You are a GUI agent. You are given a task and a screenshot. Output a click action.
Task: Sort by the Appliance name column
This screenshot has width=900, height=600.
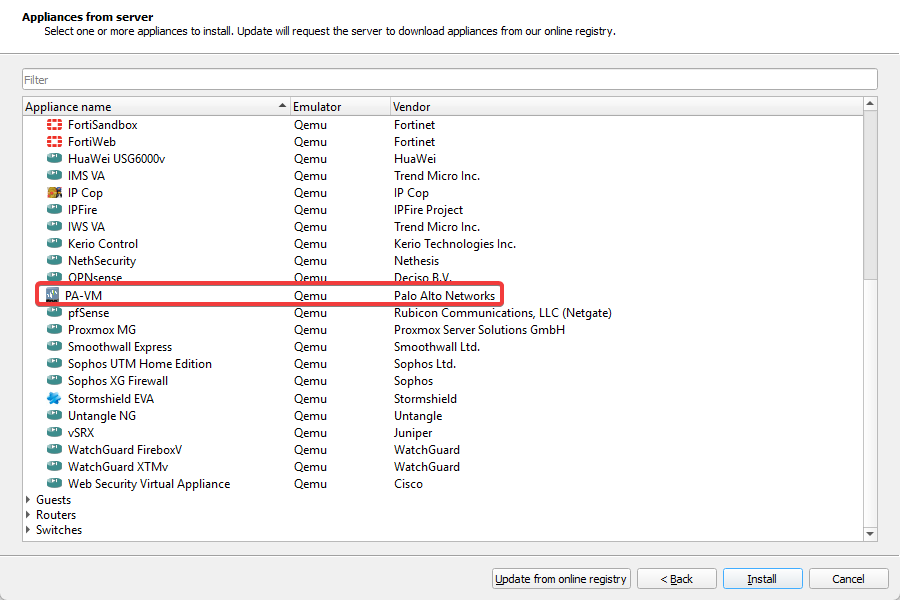[x=156, y=107]
